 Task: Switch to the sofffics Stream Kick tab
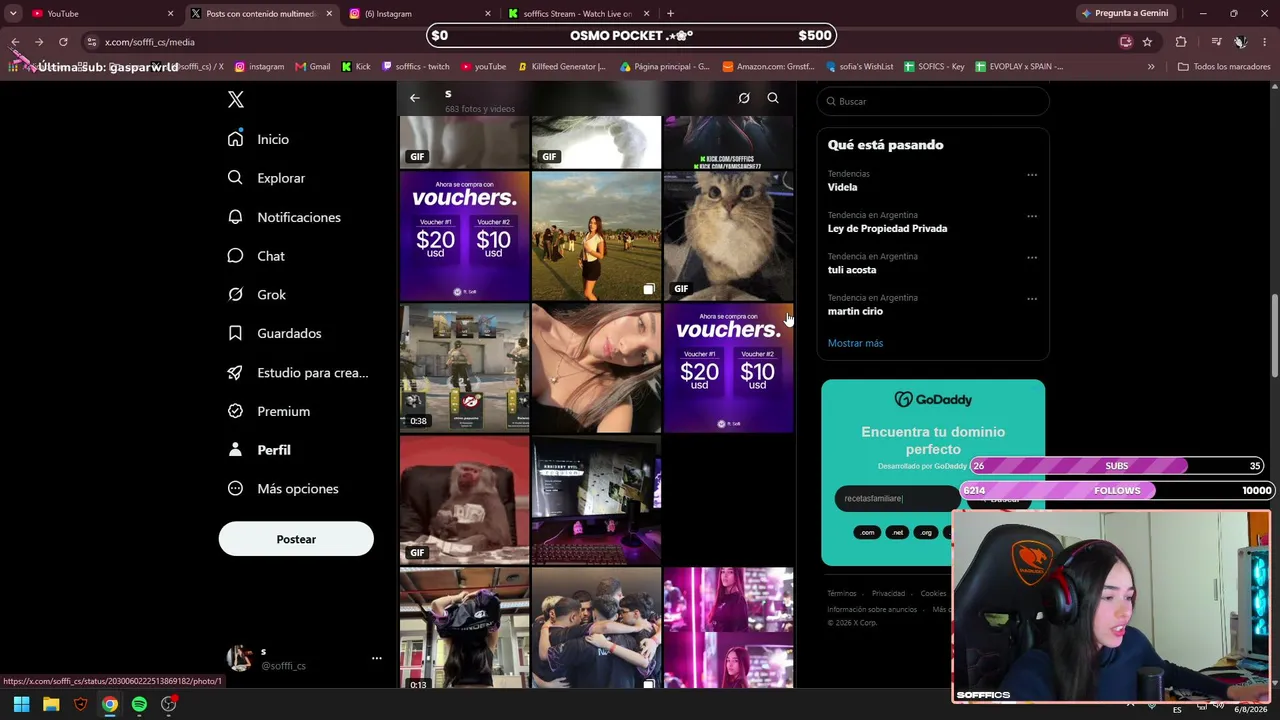[578, 14]
